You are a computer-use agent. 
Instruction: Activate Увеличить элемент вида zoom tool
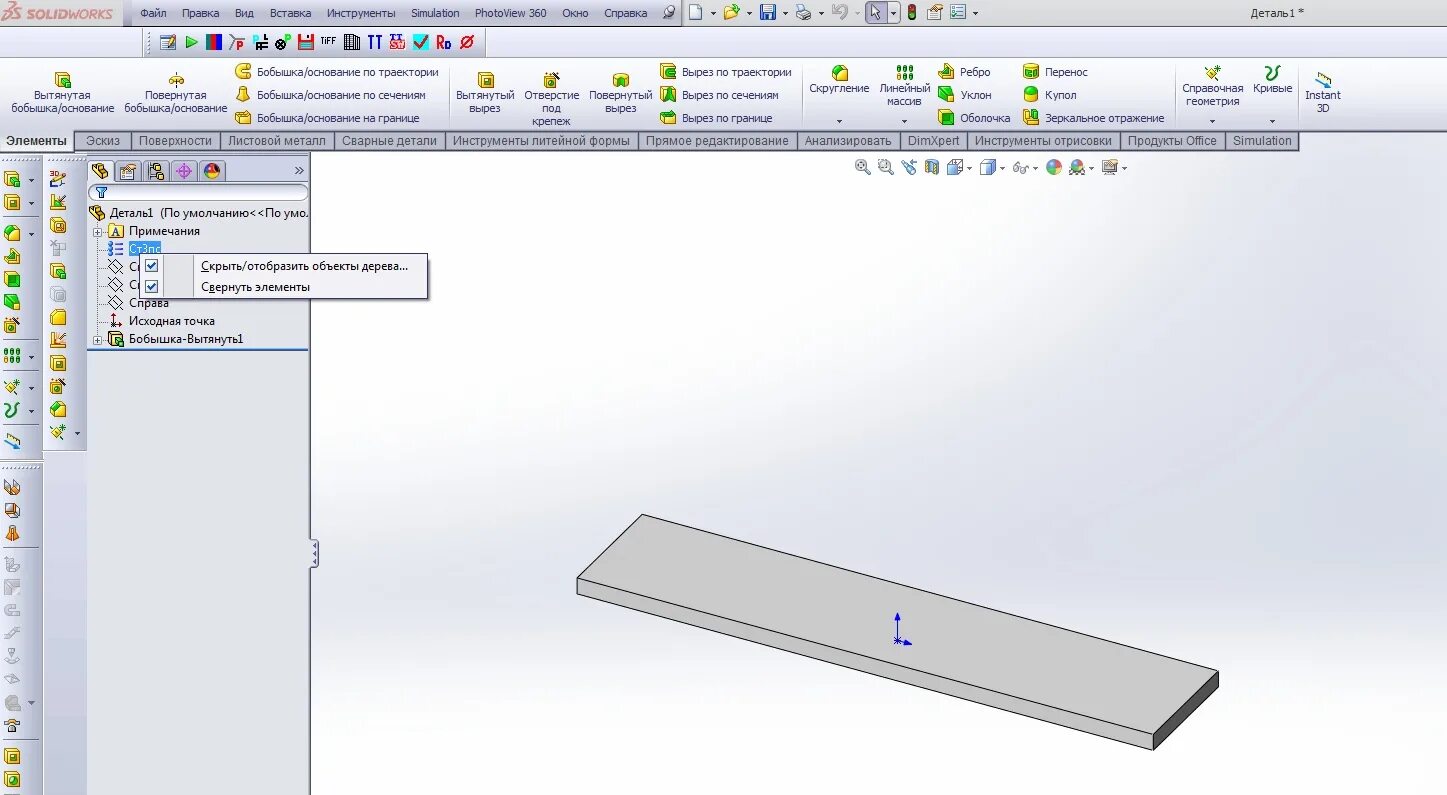(884, 167)
